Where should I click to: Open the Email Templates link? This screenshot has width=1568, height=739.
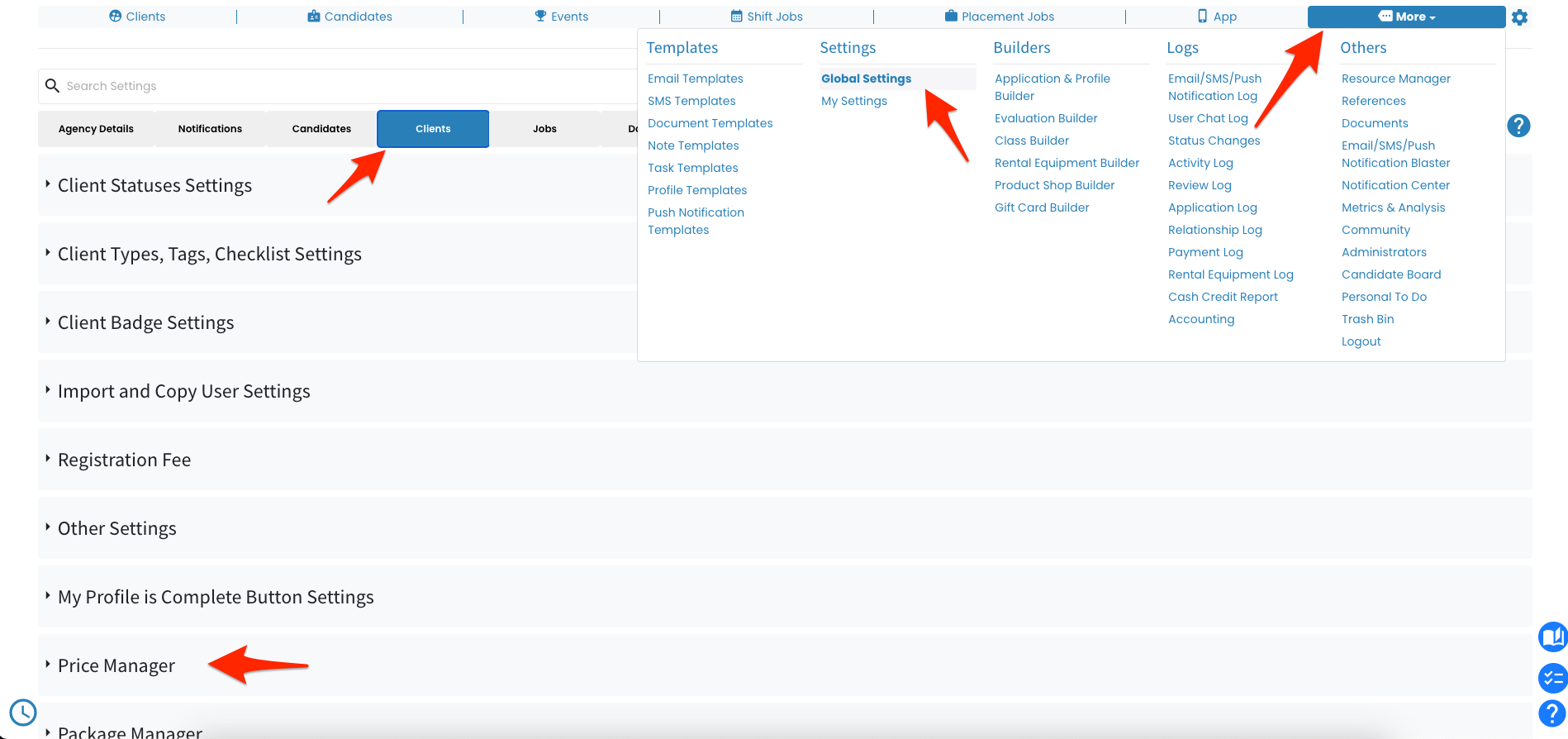[696, 79]
